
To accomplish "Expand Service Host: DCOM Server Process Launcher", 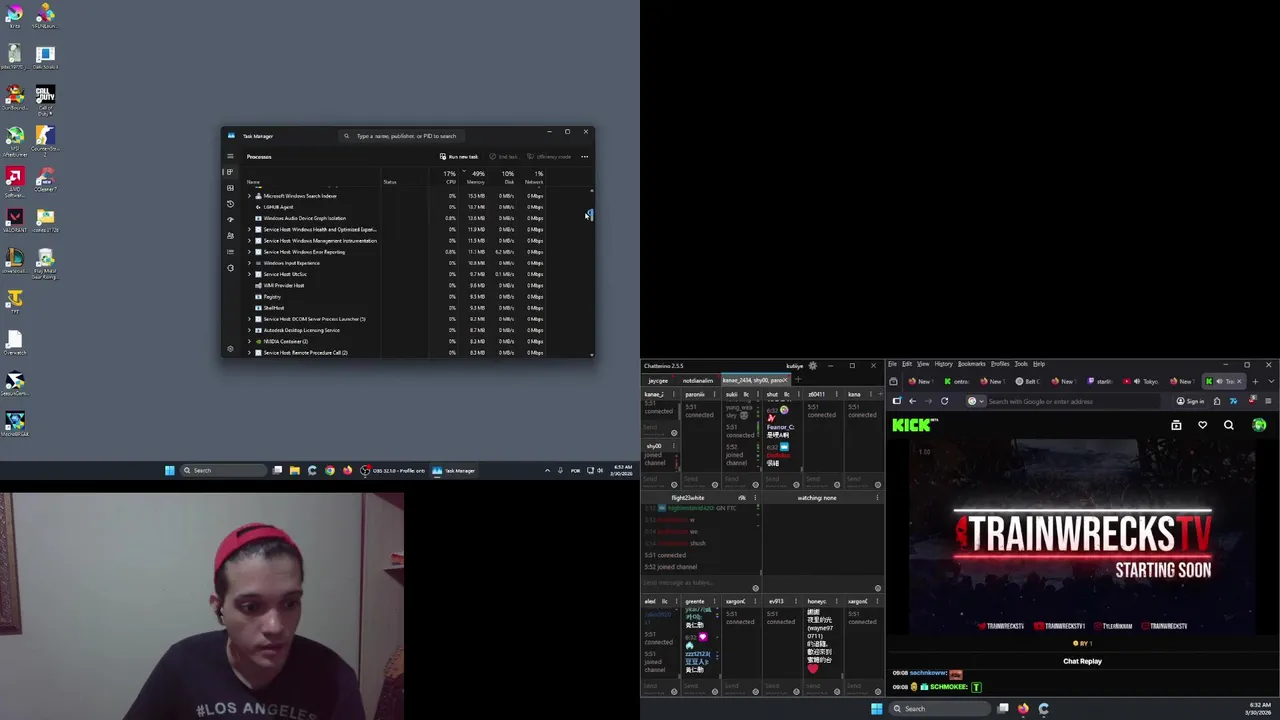I will (x=249, y=319).
